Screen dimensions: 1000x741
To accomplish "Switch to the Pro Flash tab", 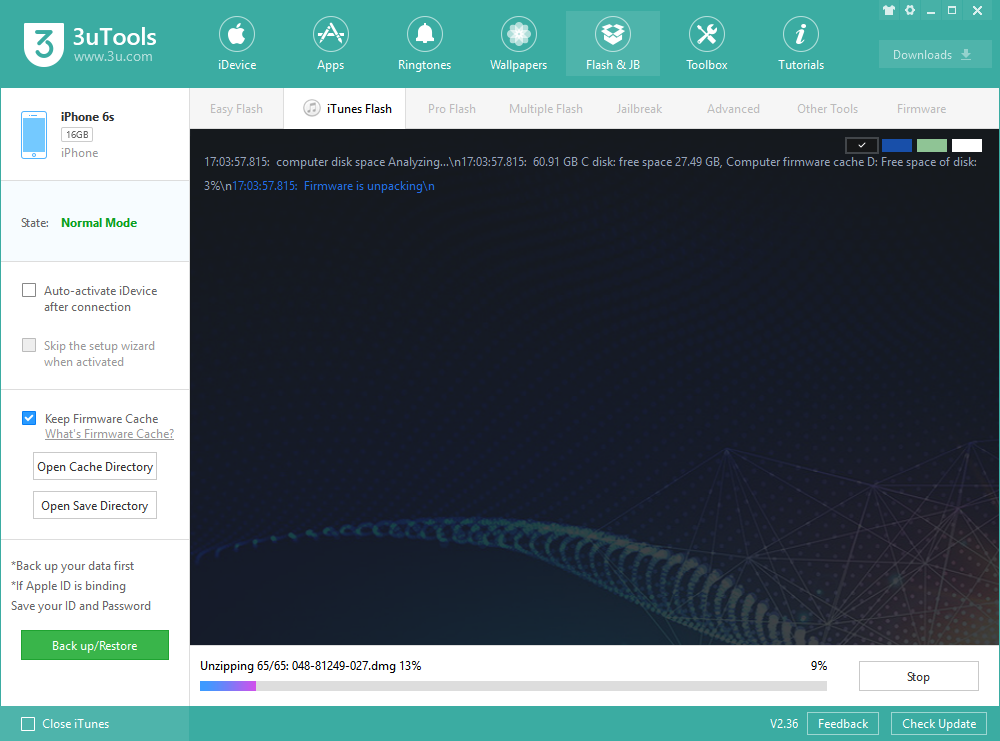I will [452, 108].
